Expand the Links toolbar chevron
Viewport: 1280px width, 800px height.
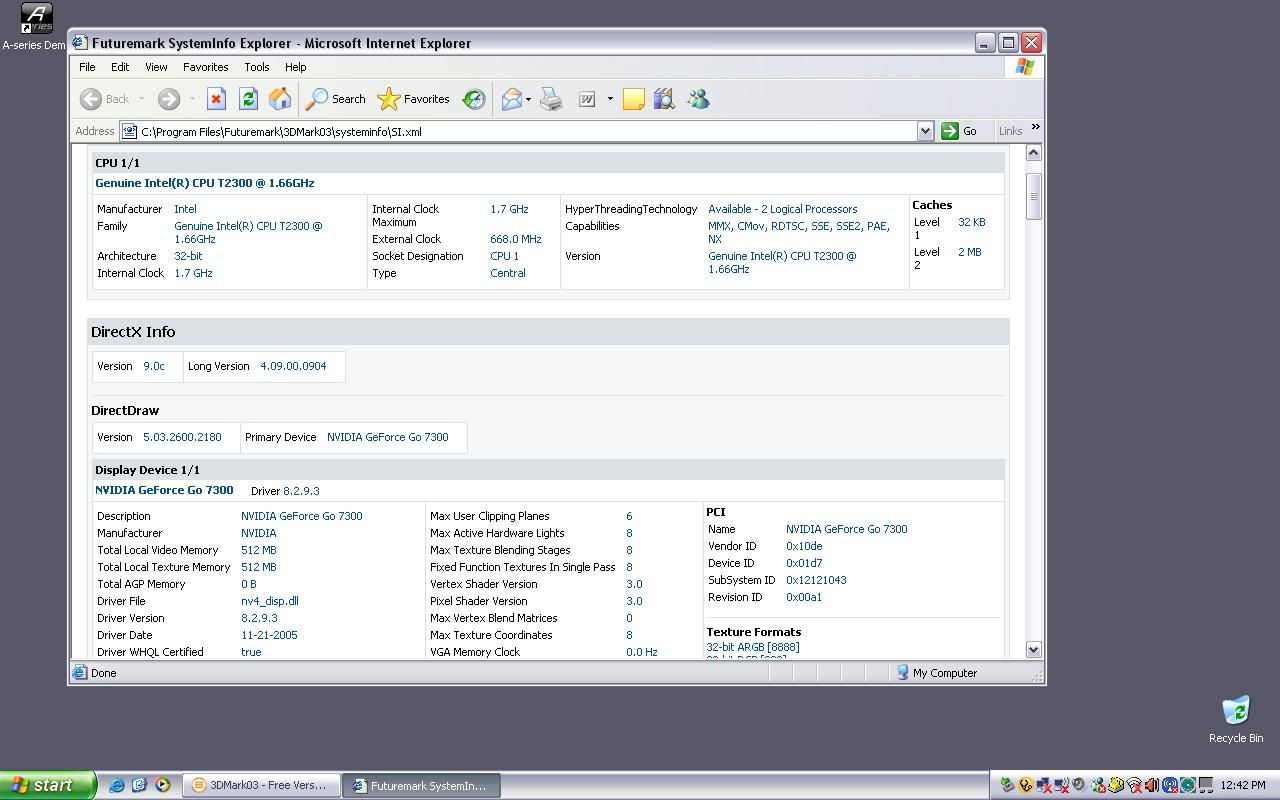[x=1035, y=127]
